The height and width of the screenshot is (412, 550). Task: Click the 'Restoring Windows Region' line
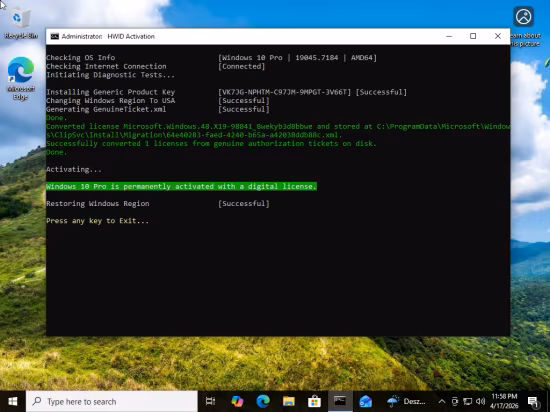[x=98, y=204]
